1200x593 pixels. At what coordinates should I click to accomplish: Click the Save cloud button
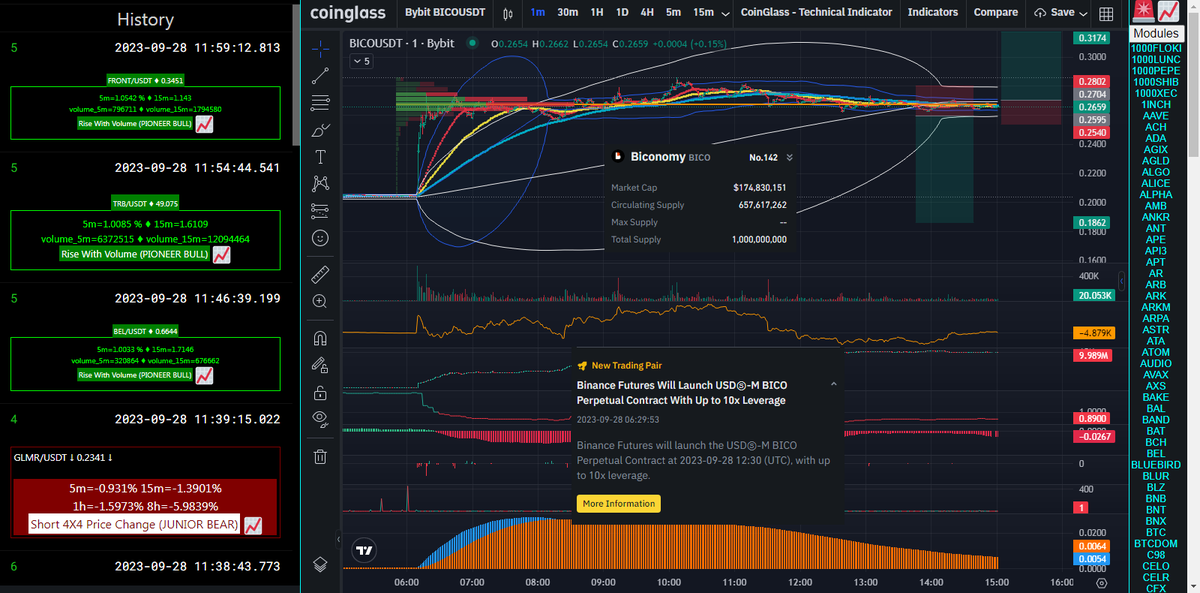1054,13
